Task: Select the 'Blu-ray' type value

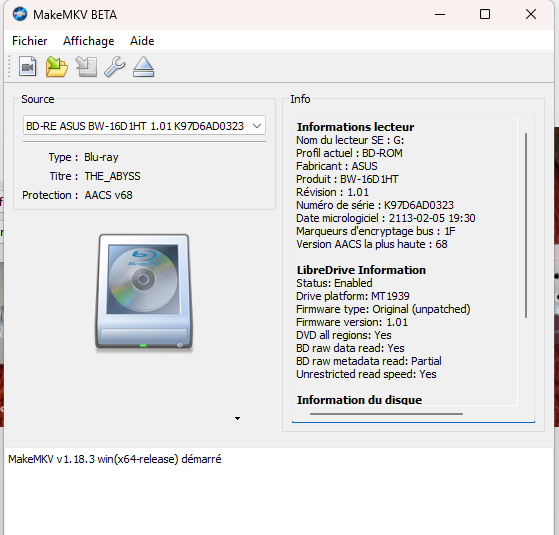Action: [x=101, y=157]
